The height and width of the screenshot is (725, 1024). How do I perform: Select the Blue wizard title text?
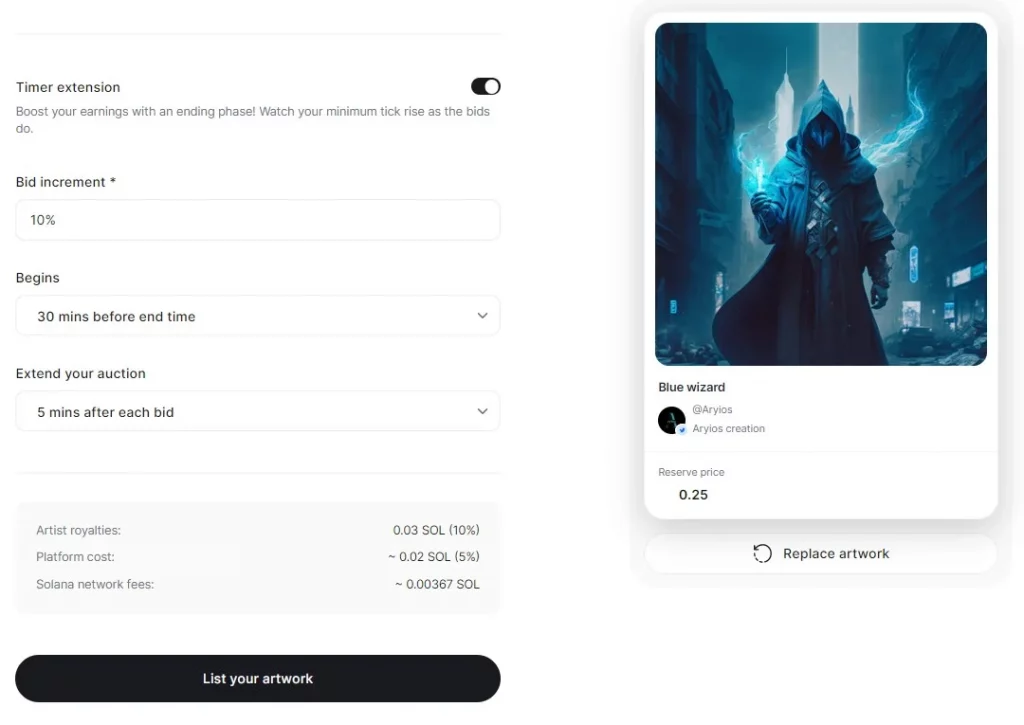692,387
